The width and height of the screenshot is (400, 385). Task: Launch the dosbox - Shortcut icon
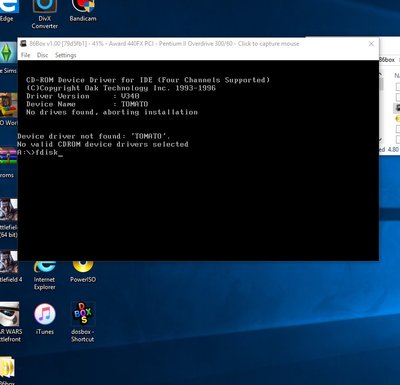pyautogui.click(x=83, y=322)
